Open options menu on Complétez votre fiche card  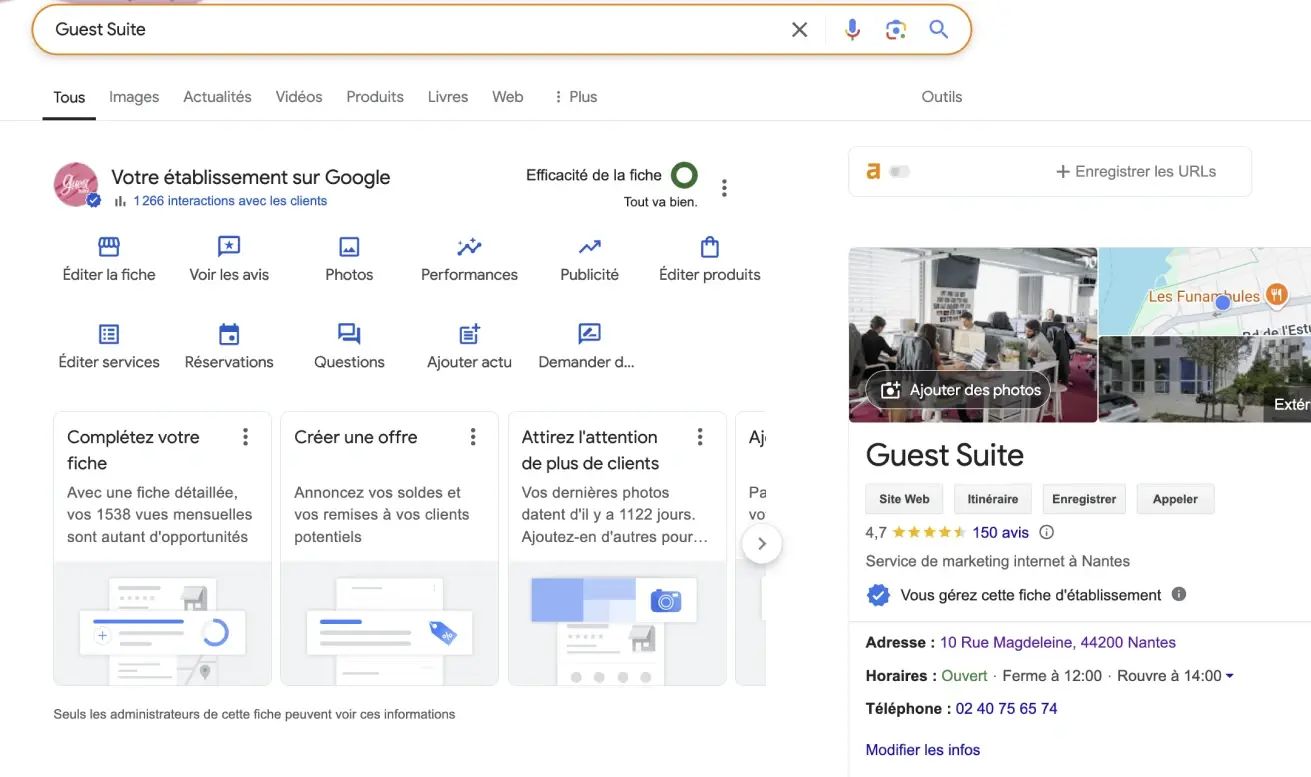click(245, 437)
